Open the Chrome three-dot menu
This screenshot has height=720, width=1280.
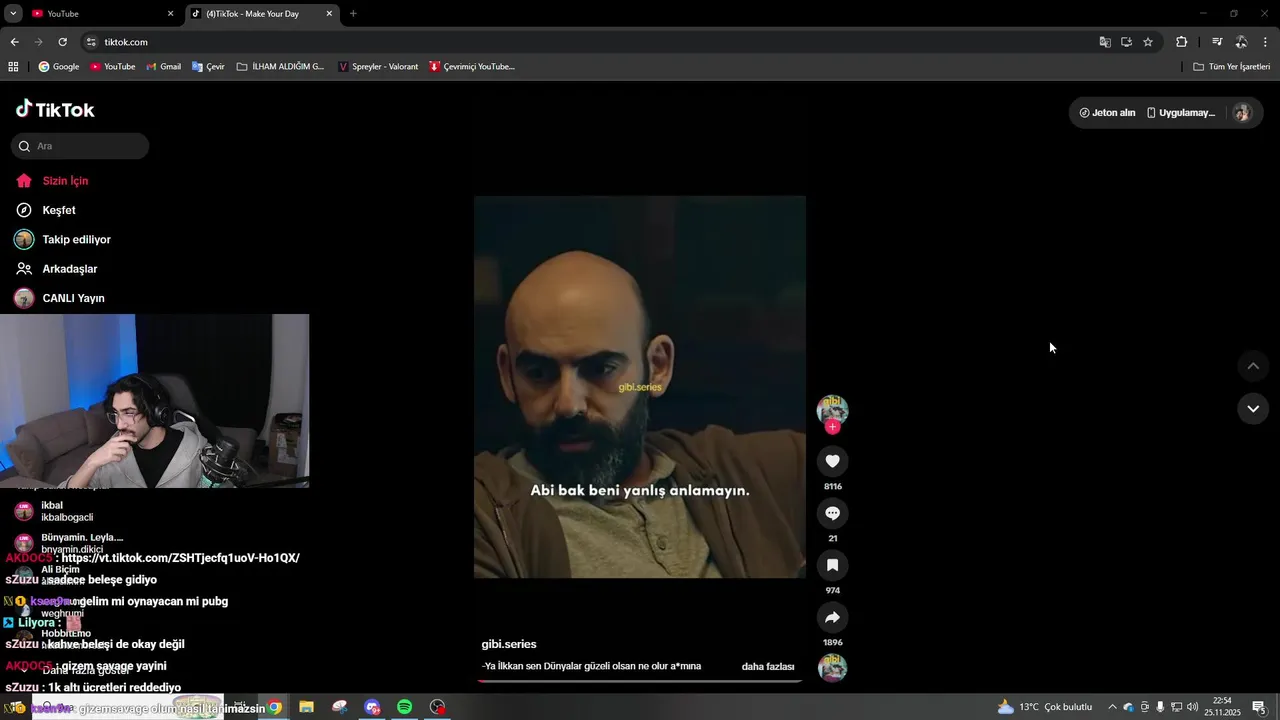tap(1266, 42)
